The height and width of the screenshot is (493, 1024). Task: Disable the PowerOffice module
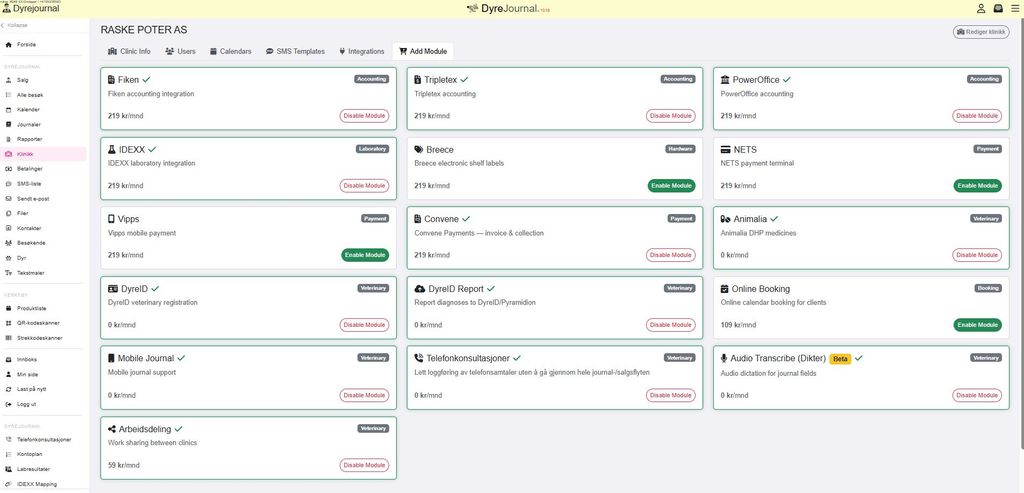[977, 116]
